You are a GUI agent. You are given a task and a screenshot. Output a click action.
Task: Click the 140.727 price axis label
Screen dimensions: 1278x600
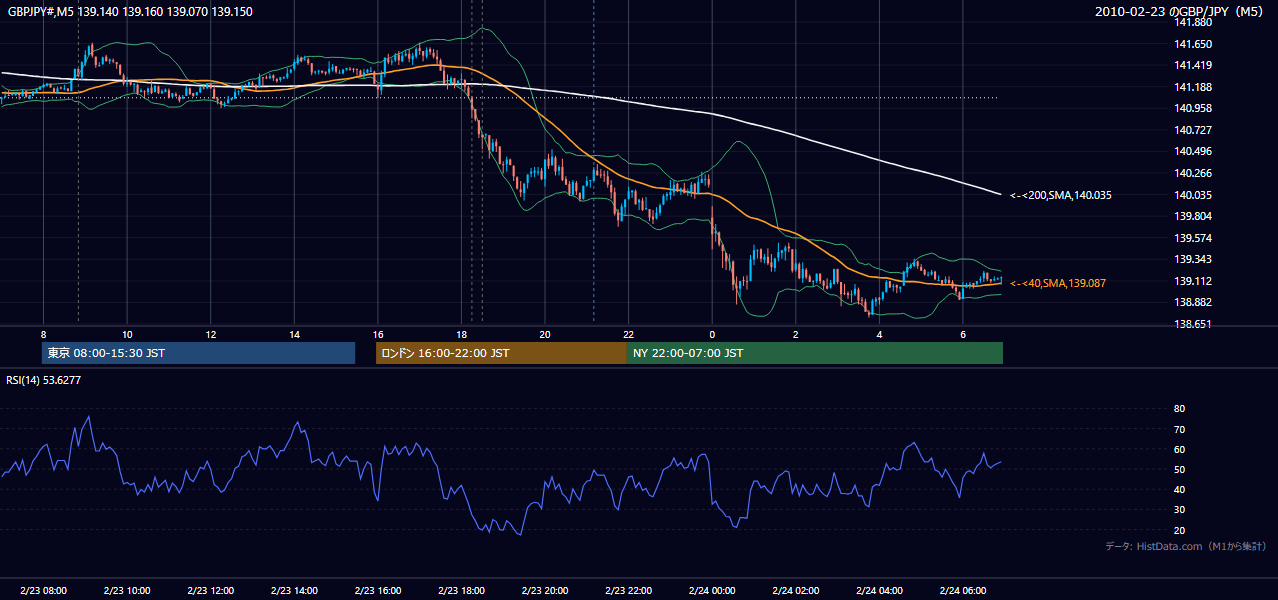[x=1193, y=130]
